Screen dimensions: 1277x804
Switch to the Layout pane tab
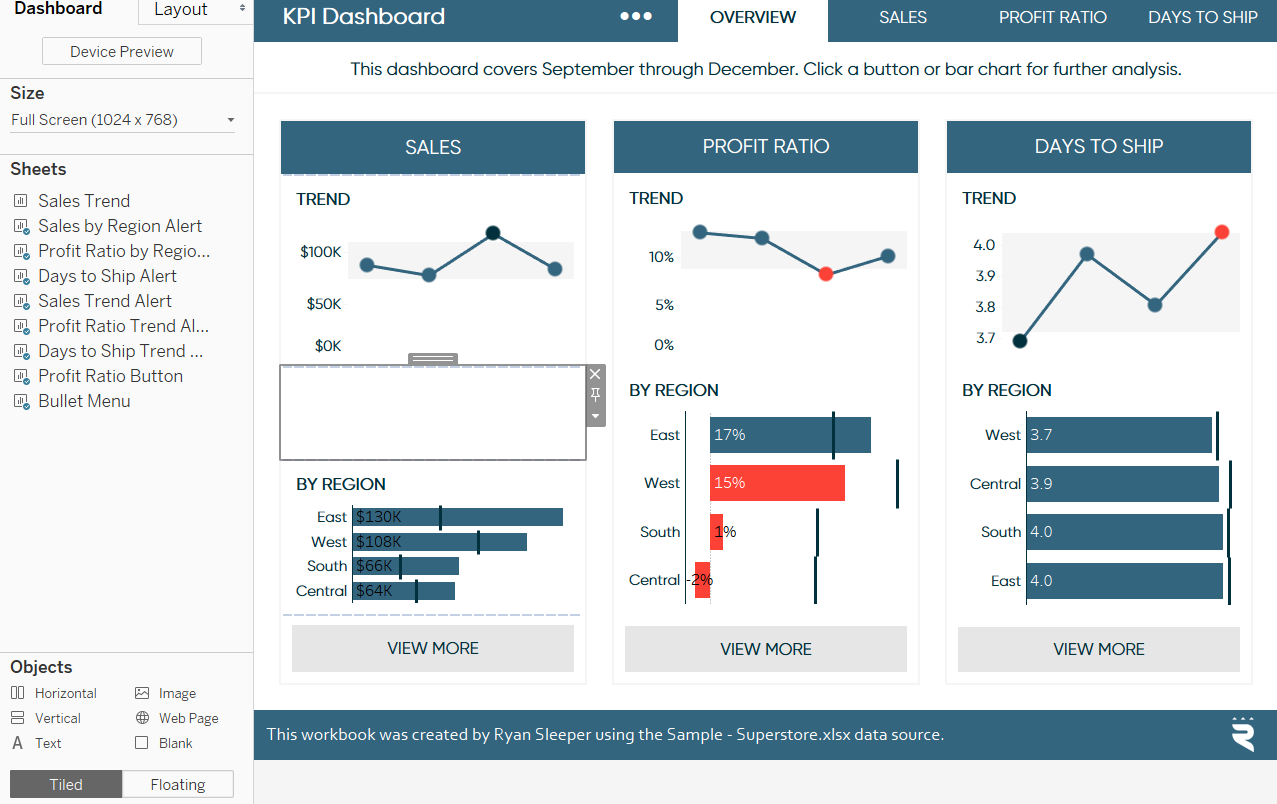(x=193, y=10)
